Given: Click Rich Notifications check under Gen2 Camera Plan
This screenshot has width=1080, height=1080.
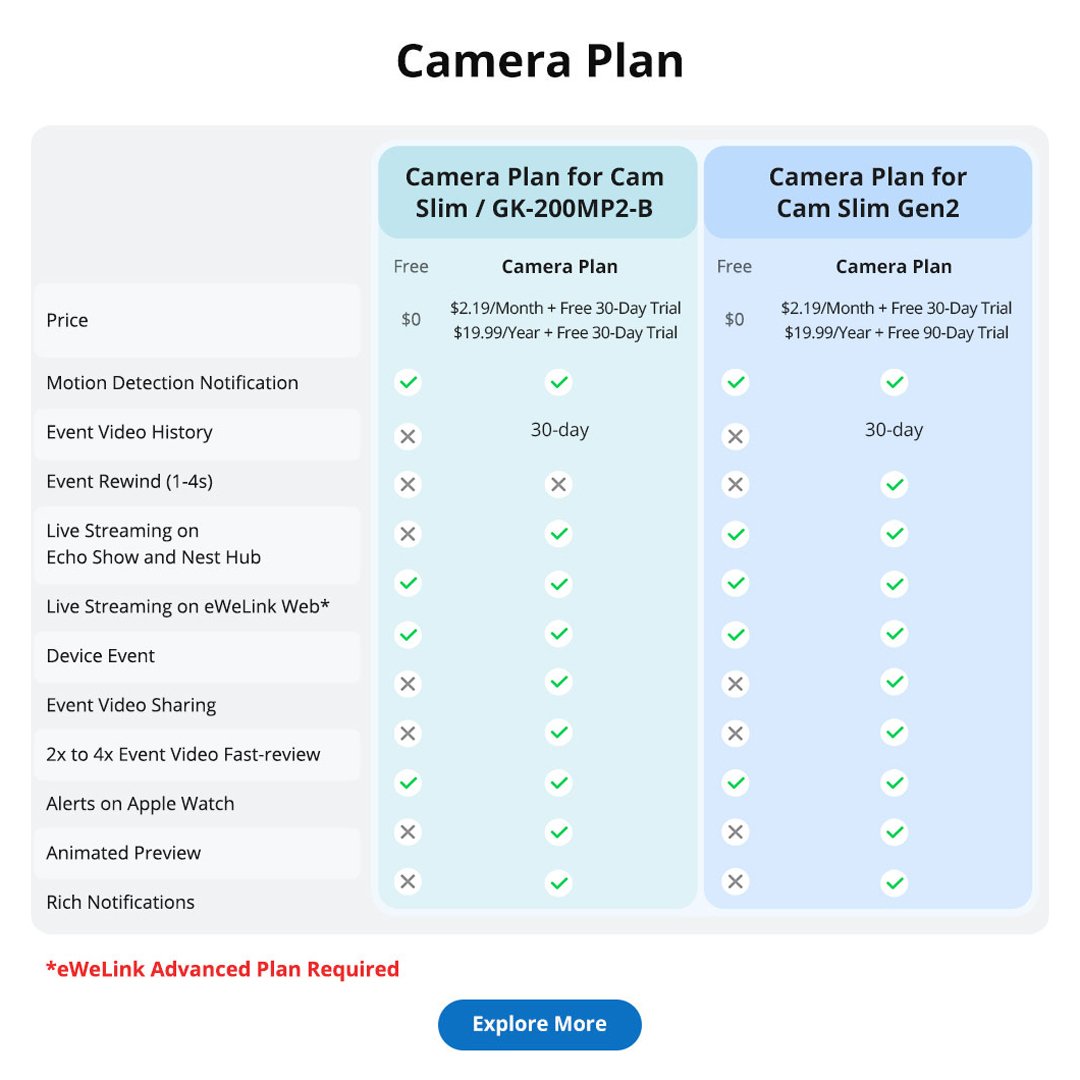Looking at the screenshot, I should point(894,882).
